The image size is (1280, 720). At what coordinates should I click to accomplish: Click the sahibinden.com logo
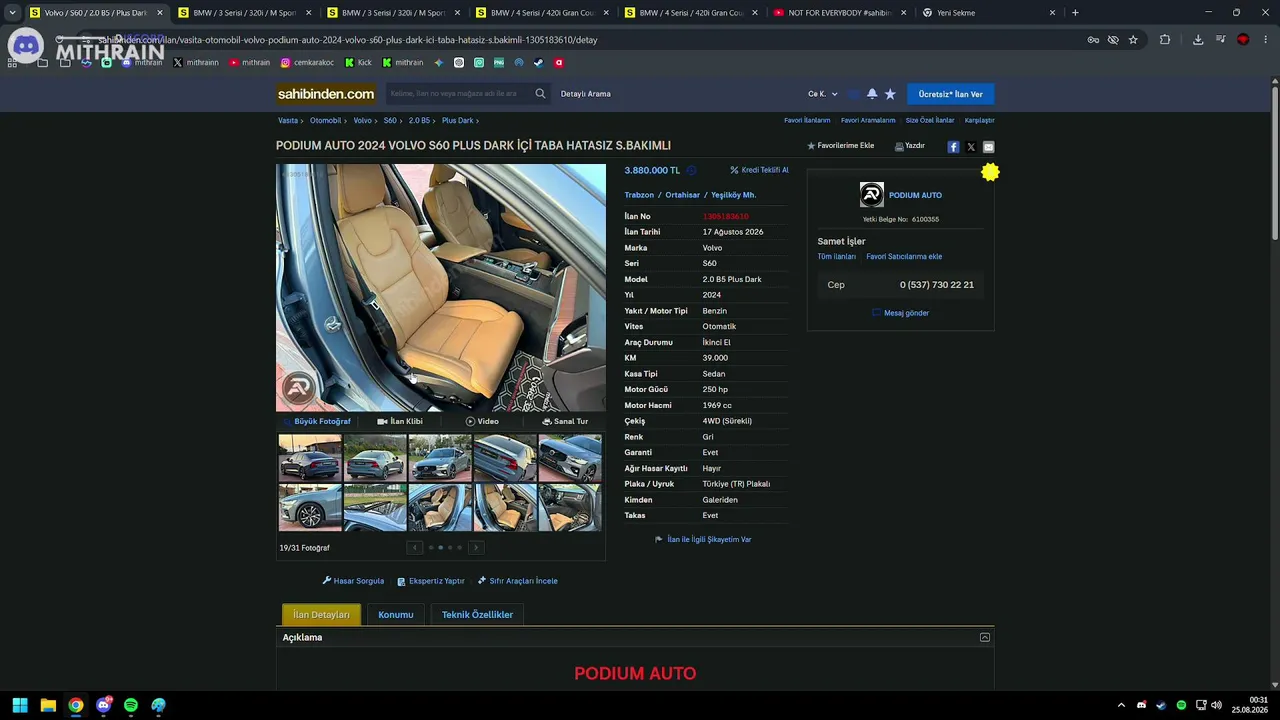pyautogui.click(x=326, y=94)
